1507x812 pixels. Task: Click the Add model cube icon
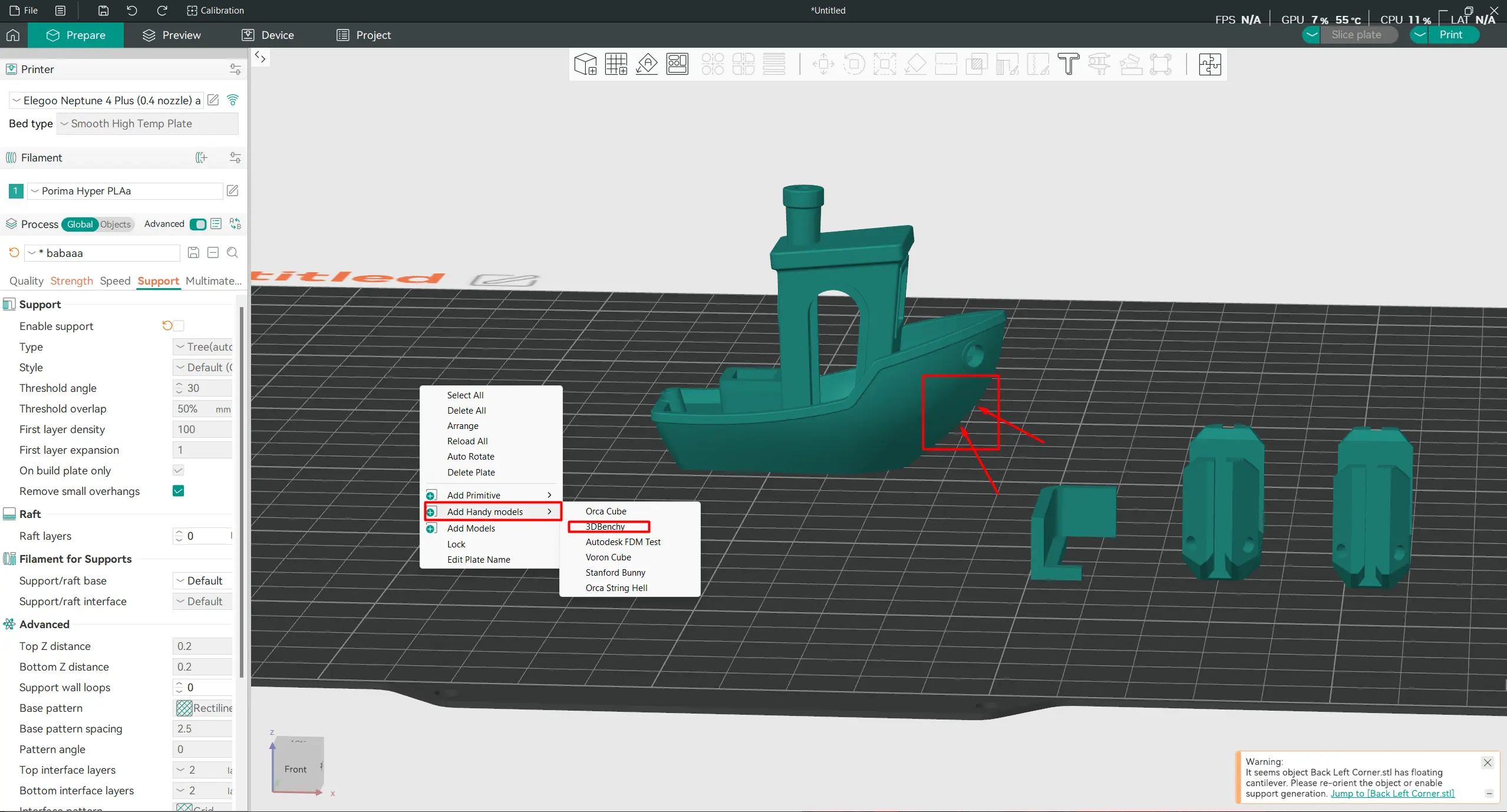point(585,64)
